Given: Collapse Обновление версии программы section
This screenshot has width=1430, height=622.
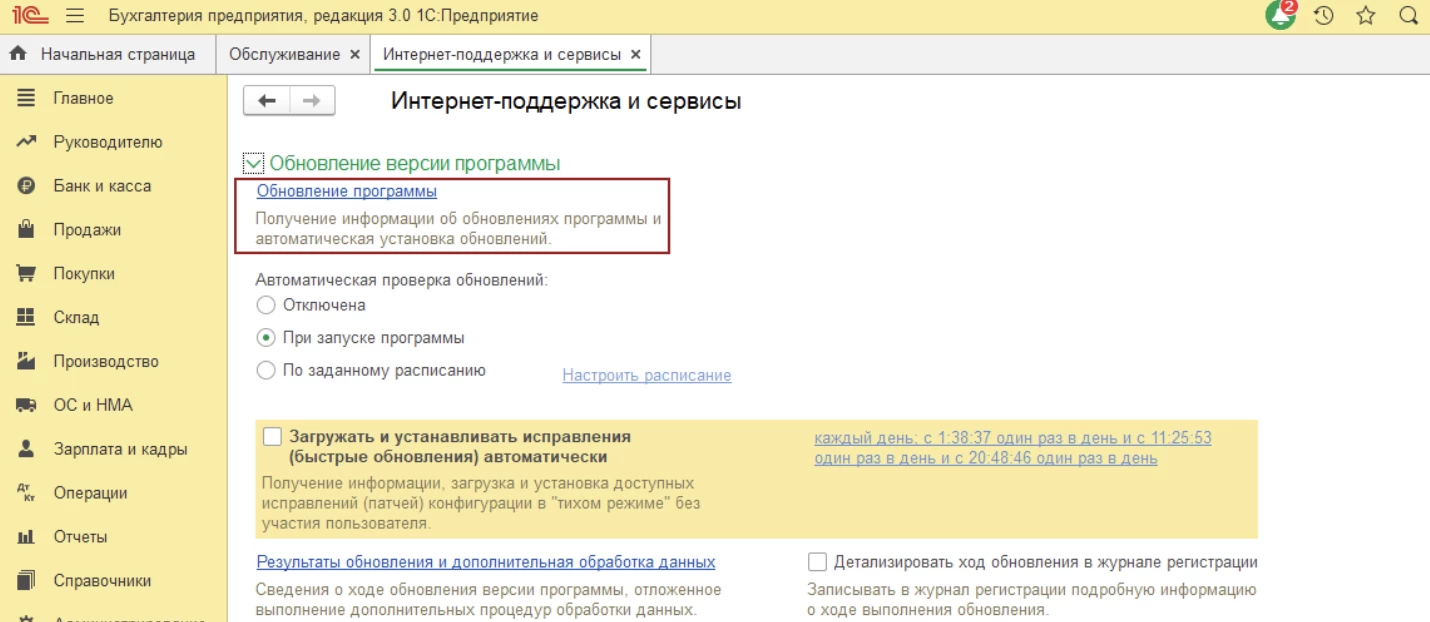Looking at the screenshot, I should click(254, 163).
